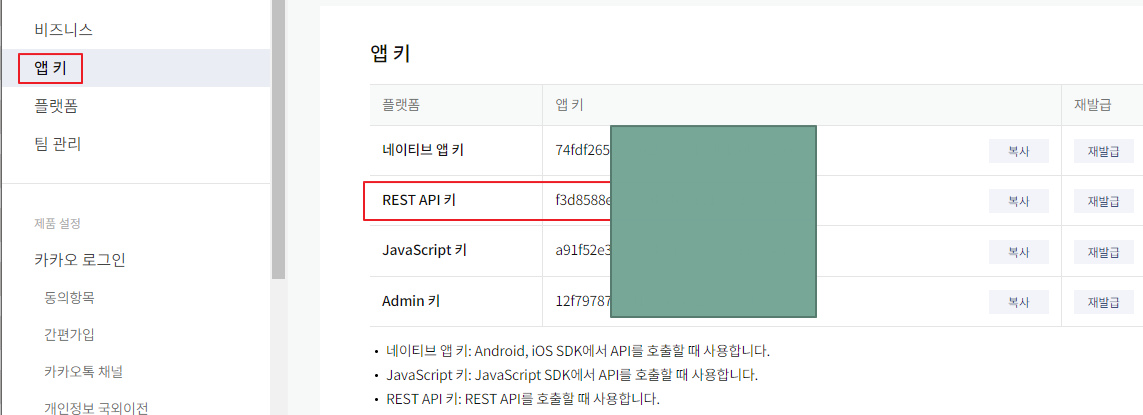Open 간편가입 submenu item
The height and width of the screenshot is (415, 1143).
[69, 335]
